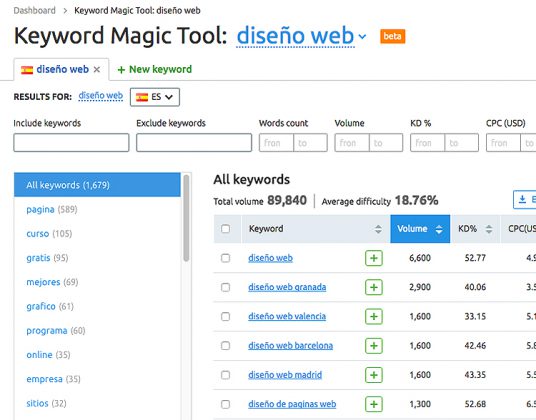
Task: Select the 'pagina (589)' group
Action: point(52,209)
